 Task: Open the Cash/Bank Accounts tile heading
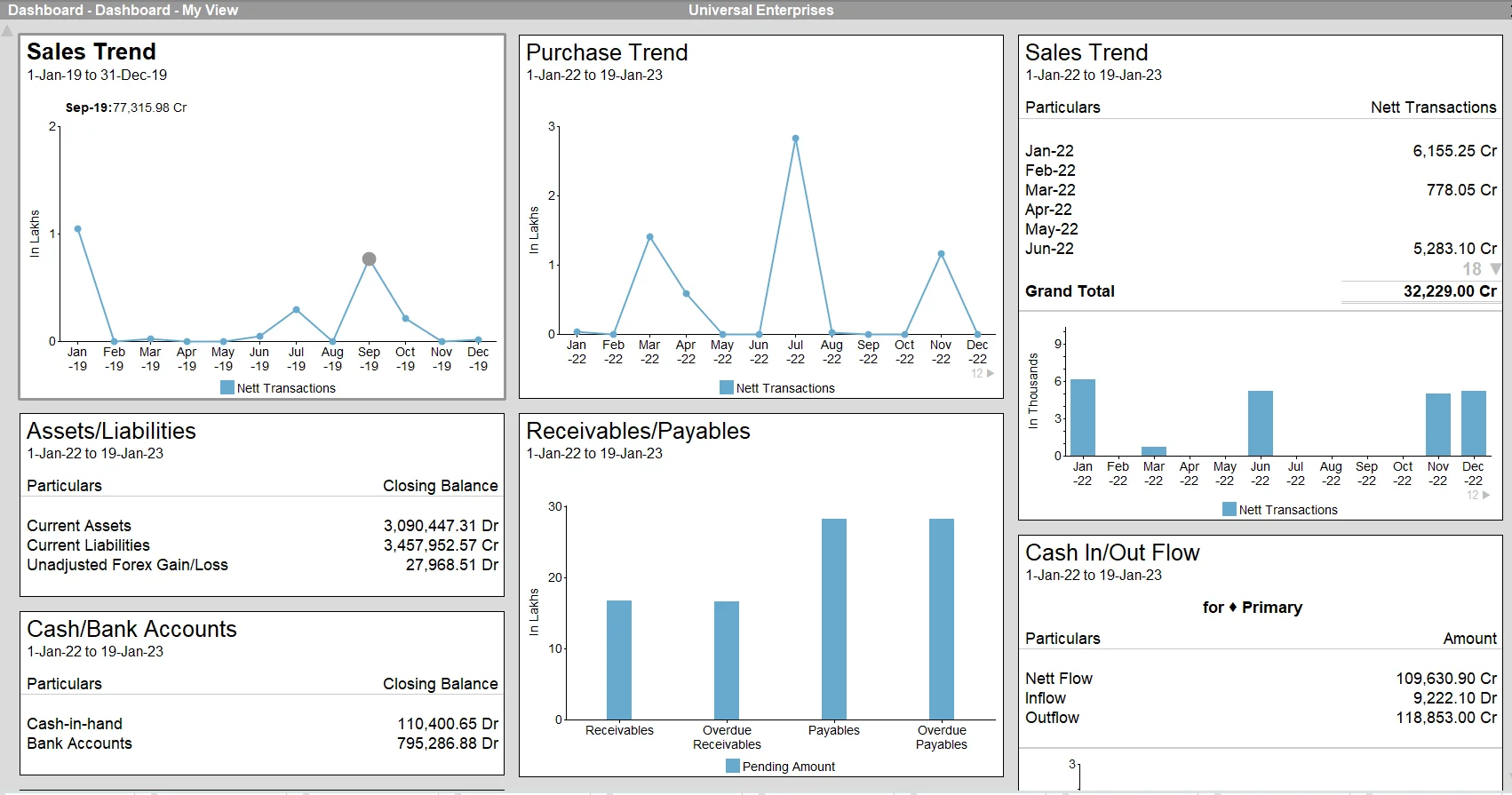point(131,629)
